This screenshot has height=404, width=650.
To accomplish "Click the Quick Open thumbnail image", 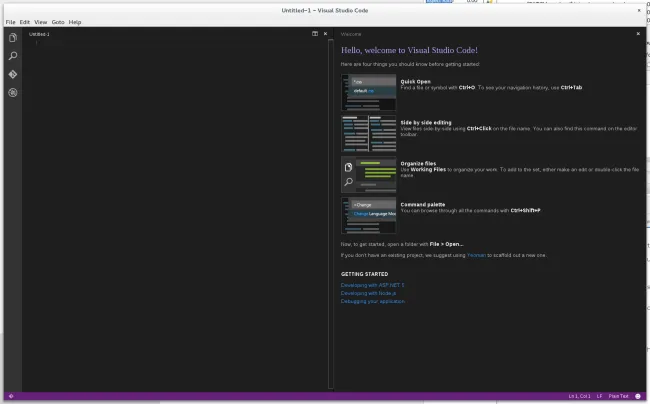I will point(368,92).
